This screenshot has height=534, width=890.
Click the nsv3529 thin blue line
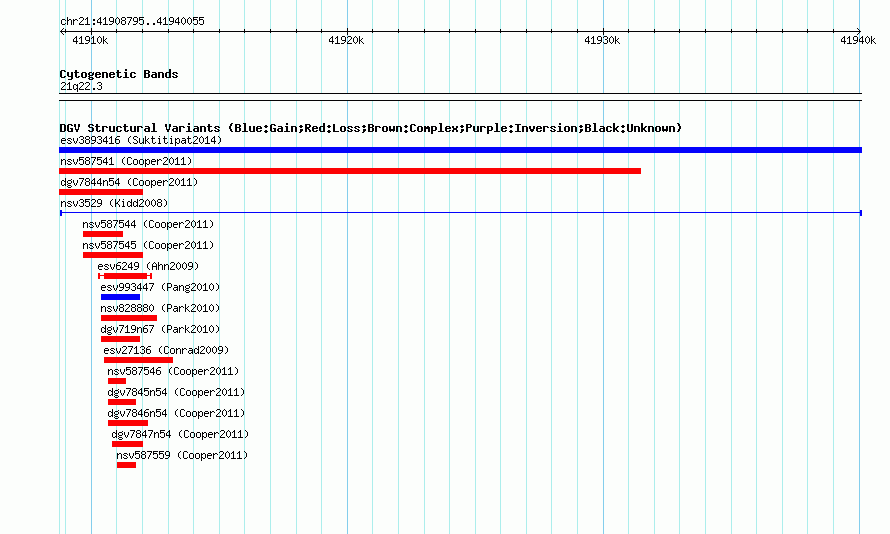tap(461, 213)
